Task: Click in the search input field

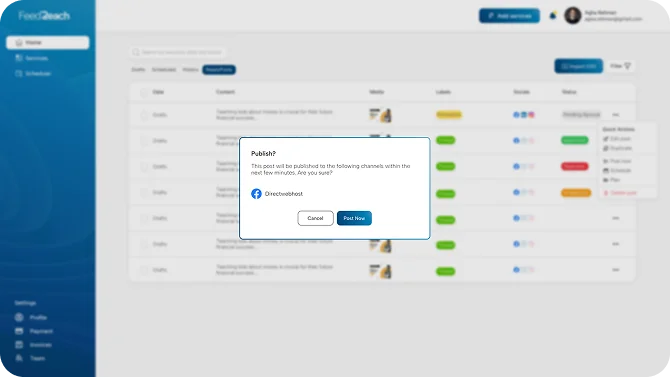Action: tap(178, 52)
